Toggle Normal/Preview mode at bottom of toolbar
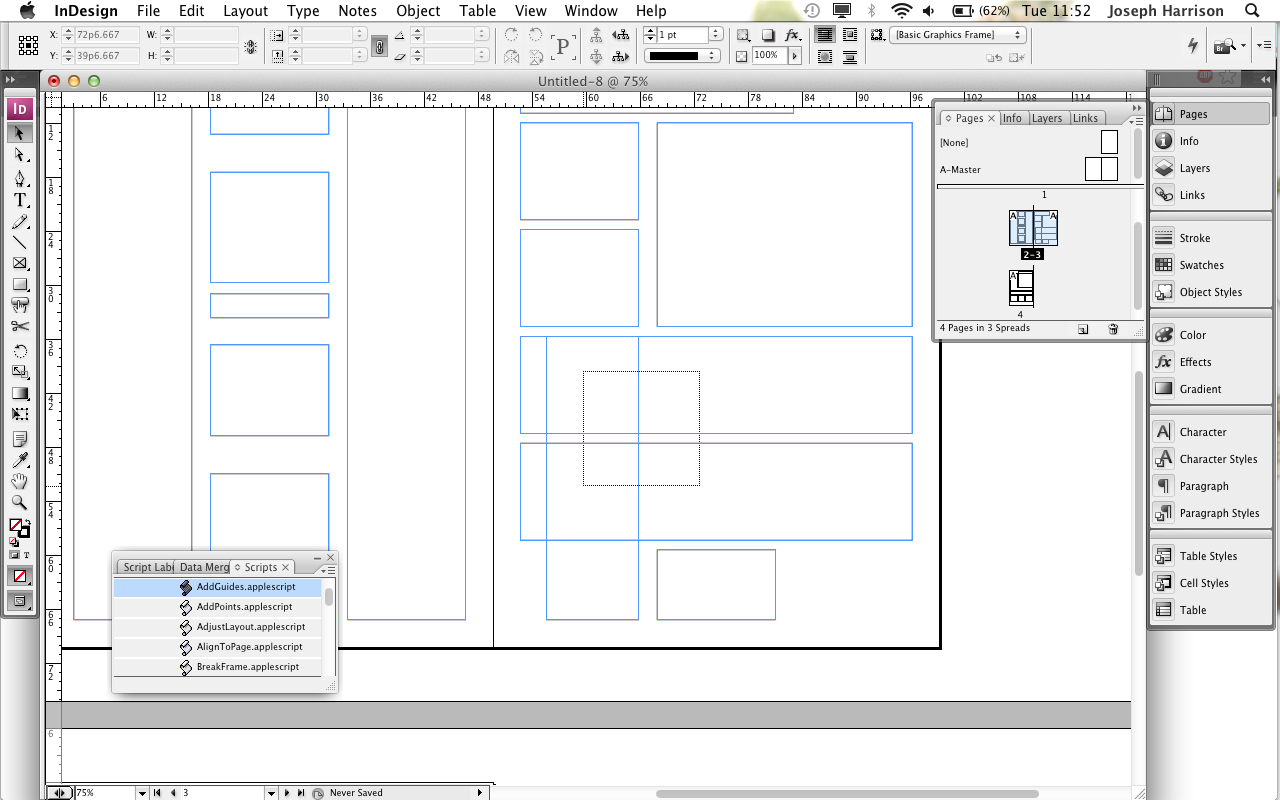The height and width of the screenshot is (800, 1280). [x=19, y=600]
